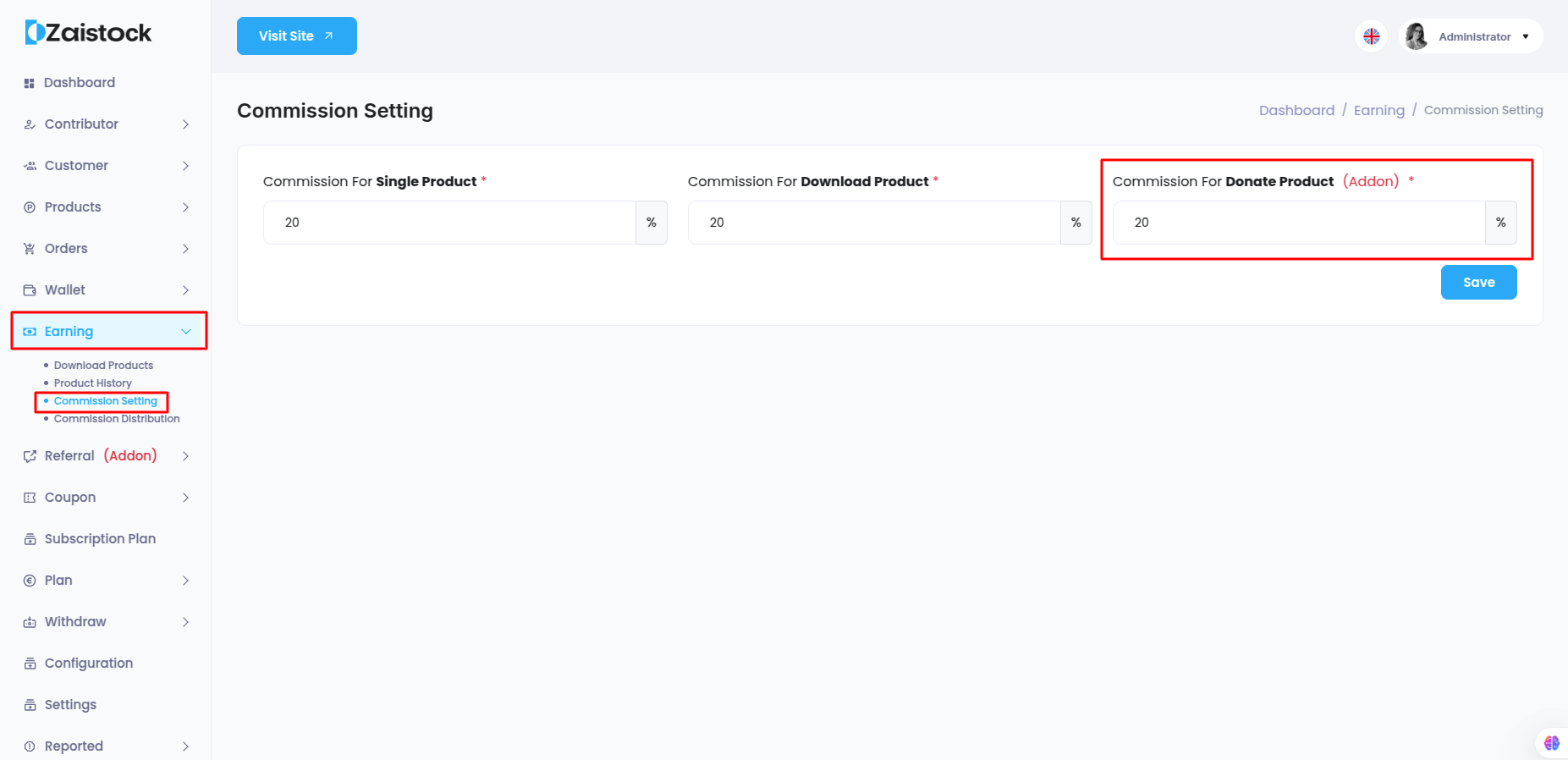
Task: Open the language flag selector
Action: pyautogui.click(x=1371, y=36)
